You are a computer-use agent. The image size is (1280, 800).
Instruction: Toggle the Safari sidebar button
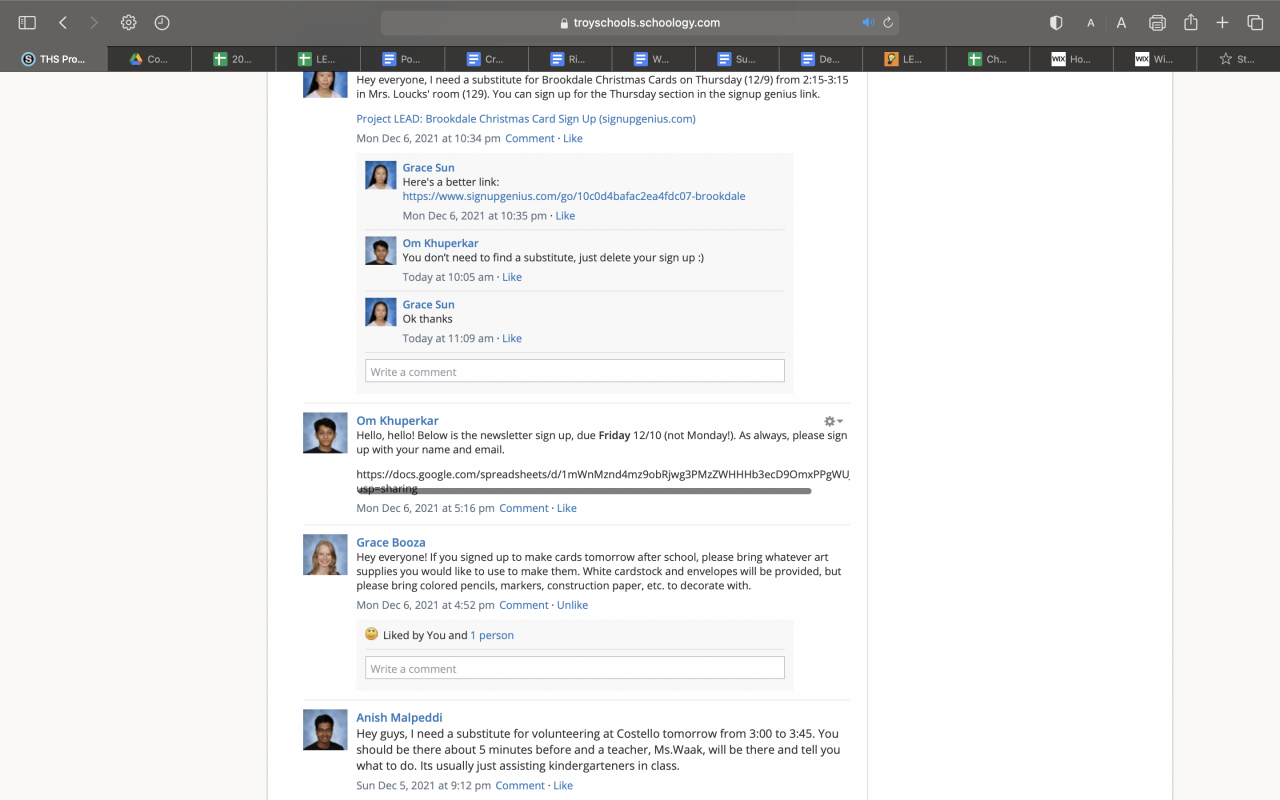coord(27,22)
